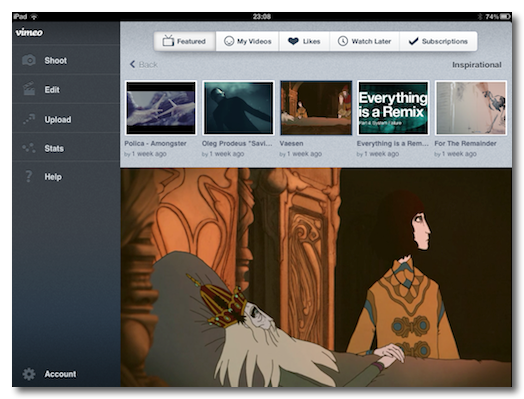Switch to the Subscriptions tab
524x399 pixels.
(438, 41)
